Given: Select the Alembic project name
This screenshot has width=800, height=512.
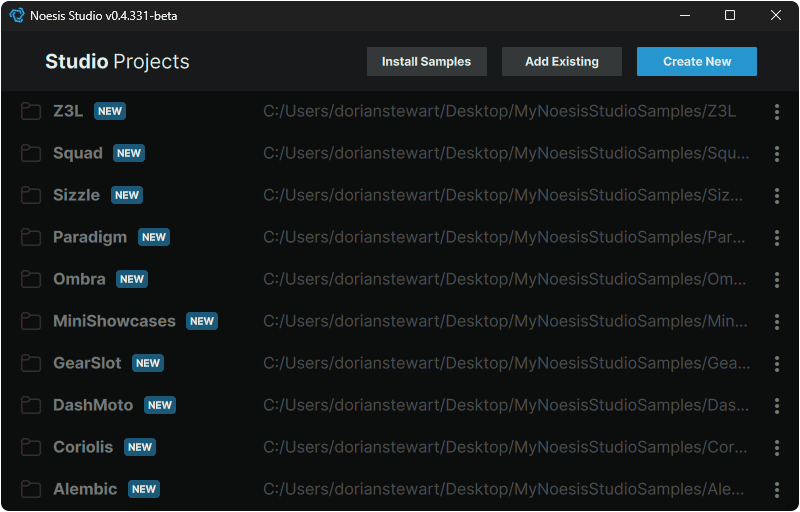Looking at the screenshot, I should 85,489.
